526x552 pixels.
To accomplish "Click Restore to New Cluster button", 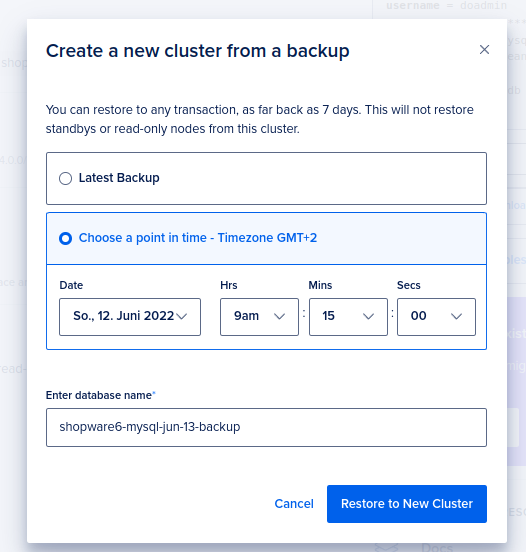I will click(407, 504).
